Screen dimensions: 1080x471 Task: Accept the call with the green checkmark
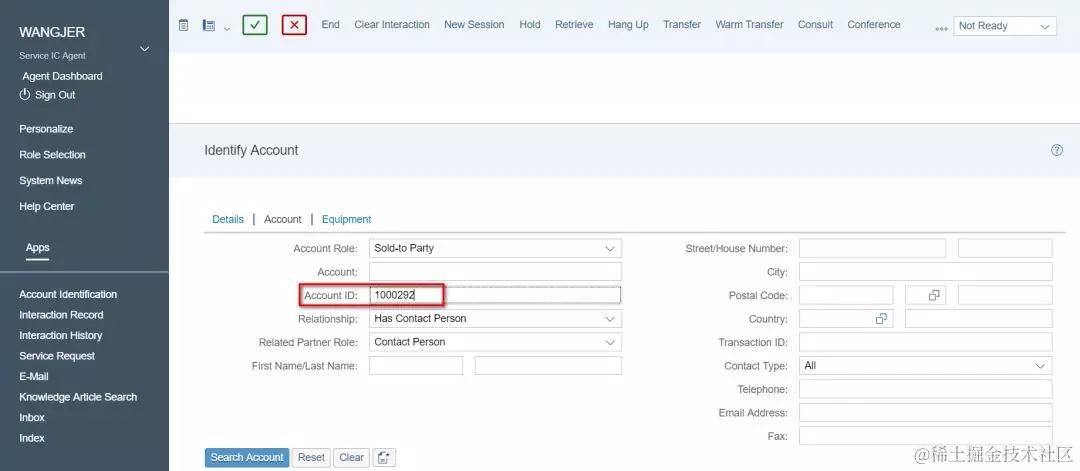point(255,25)
